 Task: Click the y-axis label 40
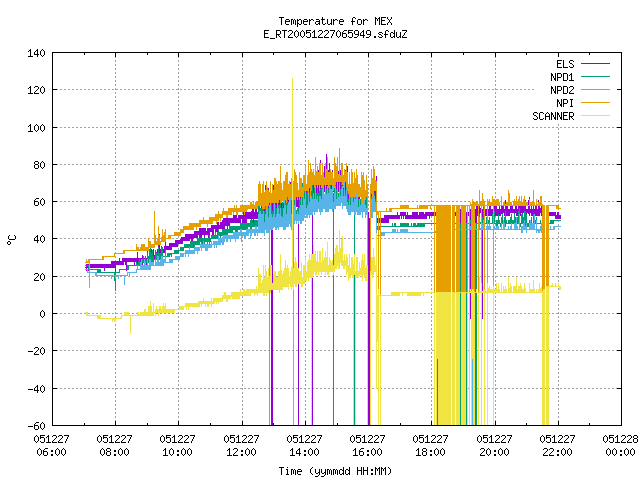40,239
